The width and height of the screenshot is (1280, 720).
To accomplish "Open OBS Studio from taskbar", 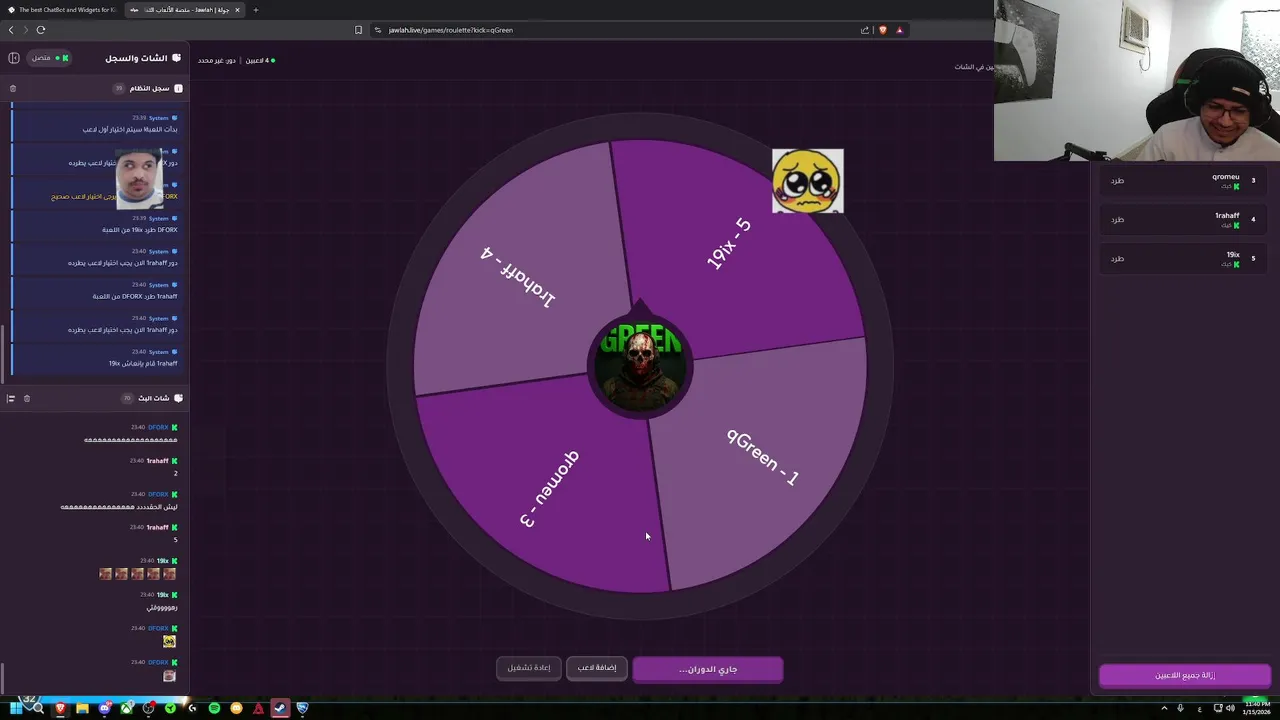I will [x=149, y=708].
